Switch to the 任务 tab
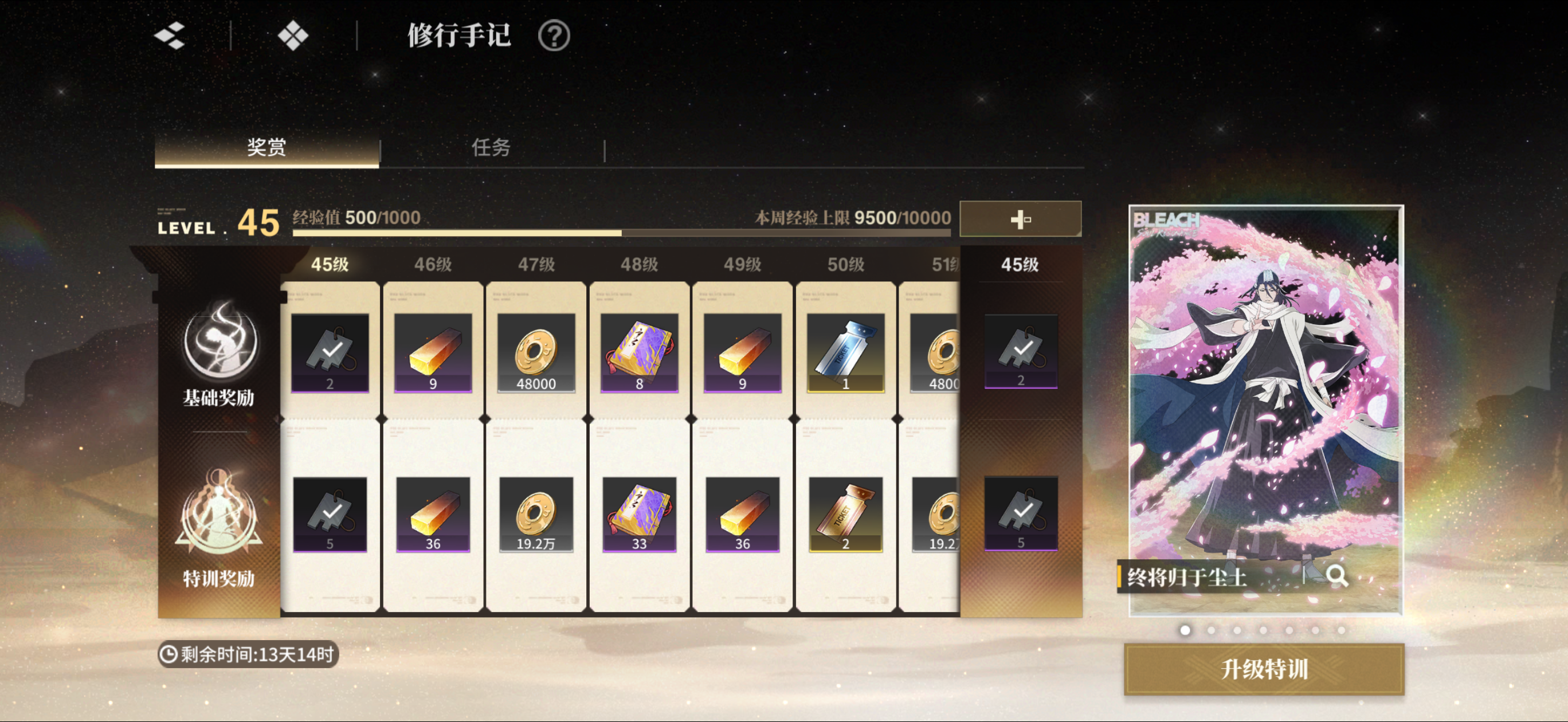Screen dimensions: 1568x722 491,147
